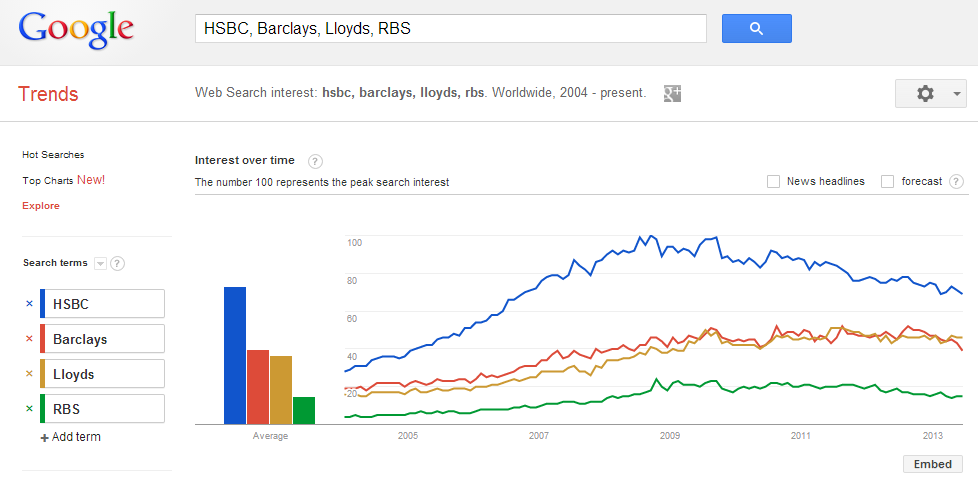The image size is (978, 486).
Task: Click the peak search interest description text
Action: (x=322, y=183)
